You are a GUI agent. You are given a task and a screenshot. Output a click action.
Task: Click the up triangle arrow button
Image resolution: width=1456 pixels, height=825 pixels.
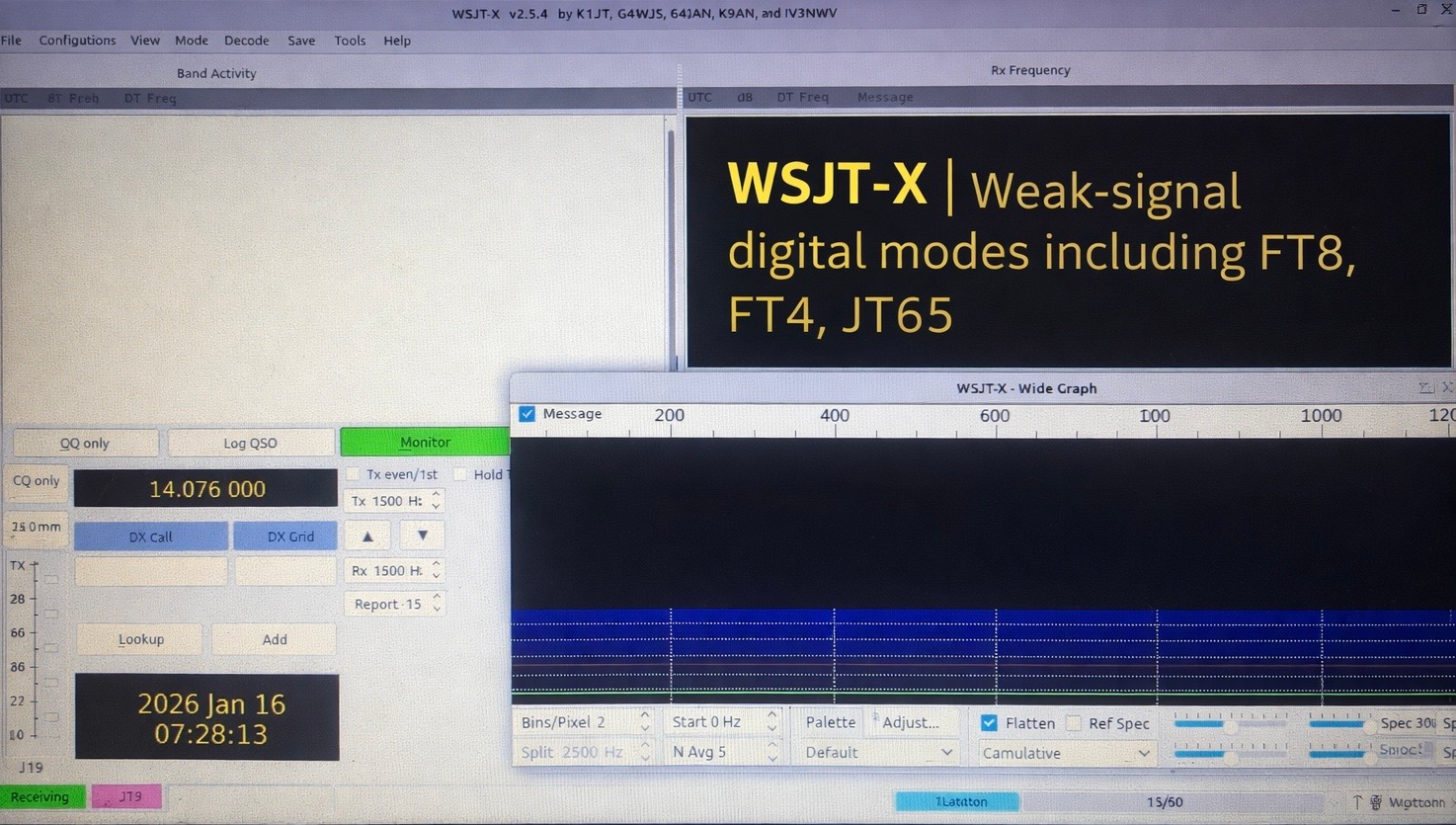(367, 536)
